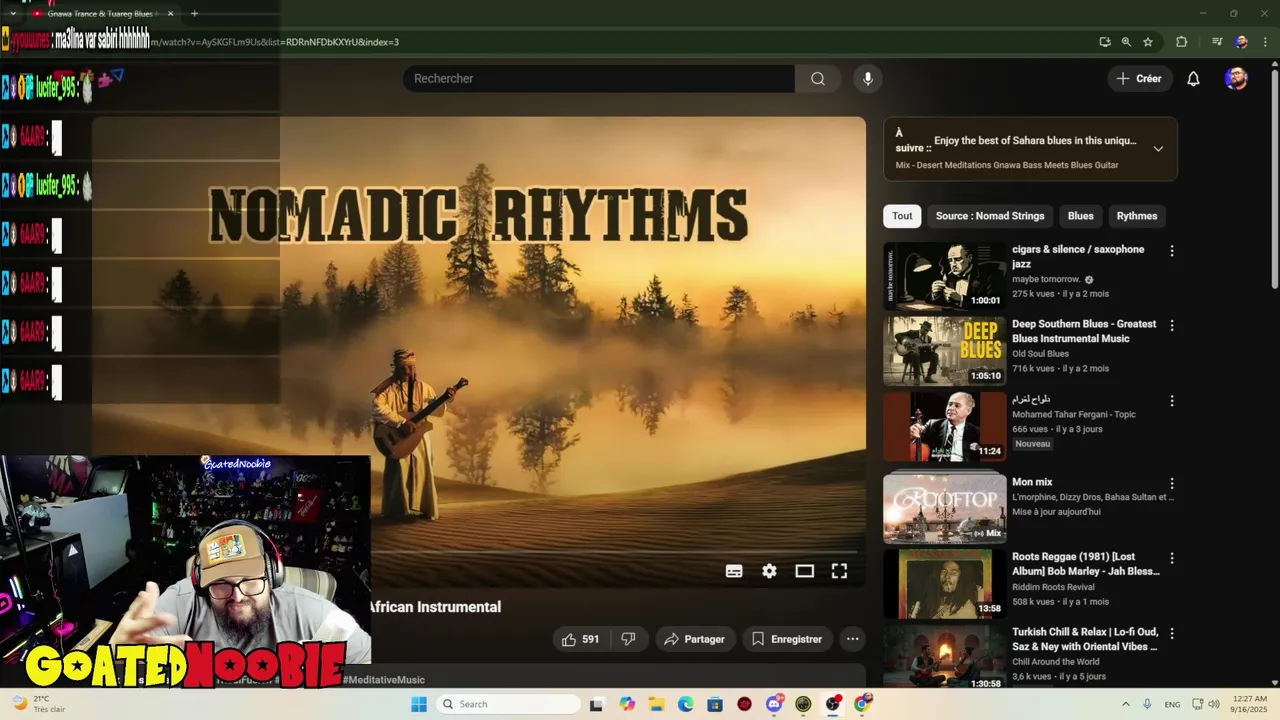Viewport: 1280px width, 720px height.
Task: Open #MeditativeMusic hashtag link
Action: 384,680
